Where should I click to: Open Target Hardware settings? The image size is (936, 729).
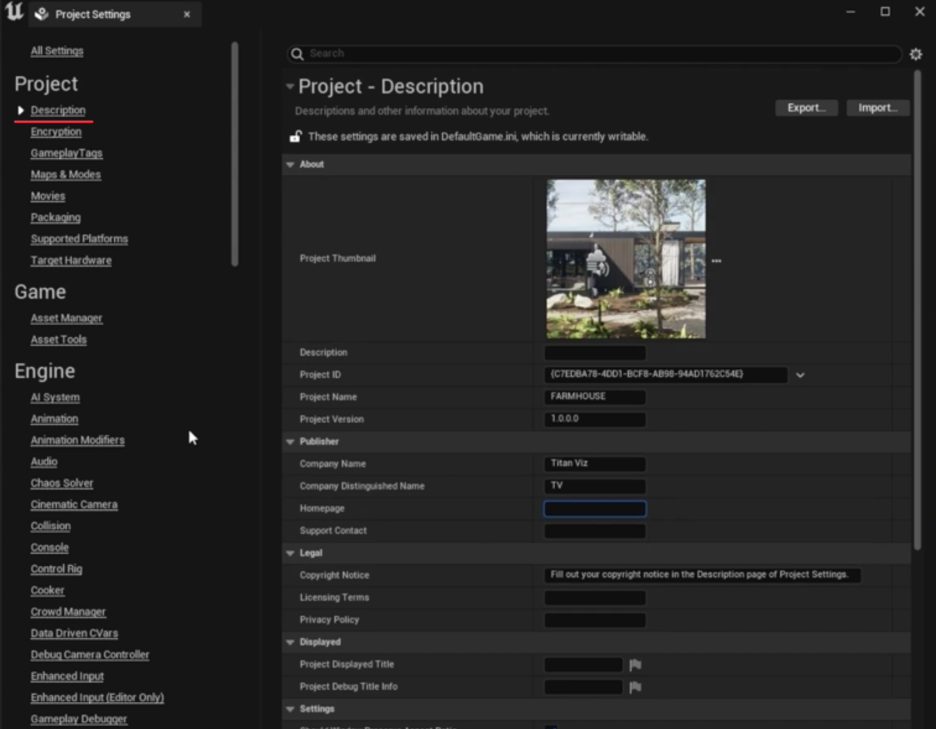pyautogui.click(x=71, y=261)
